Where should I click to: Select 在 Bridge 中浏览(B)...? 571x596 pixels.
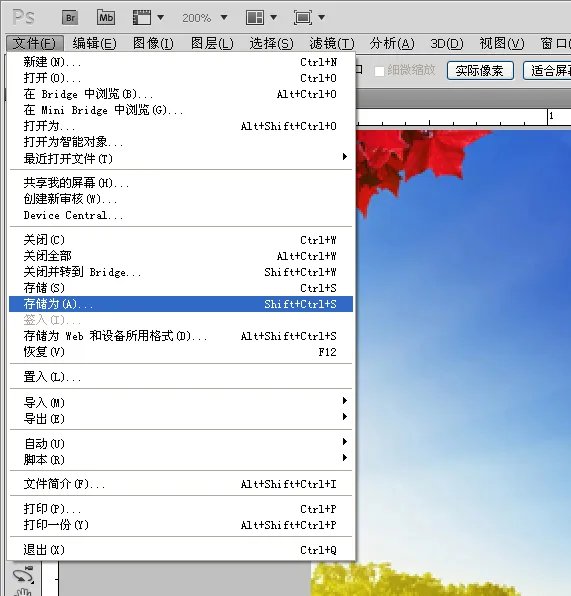(x=181, y=94)
